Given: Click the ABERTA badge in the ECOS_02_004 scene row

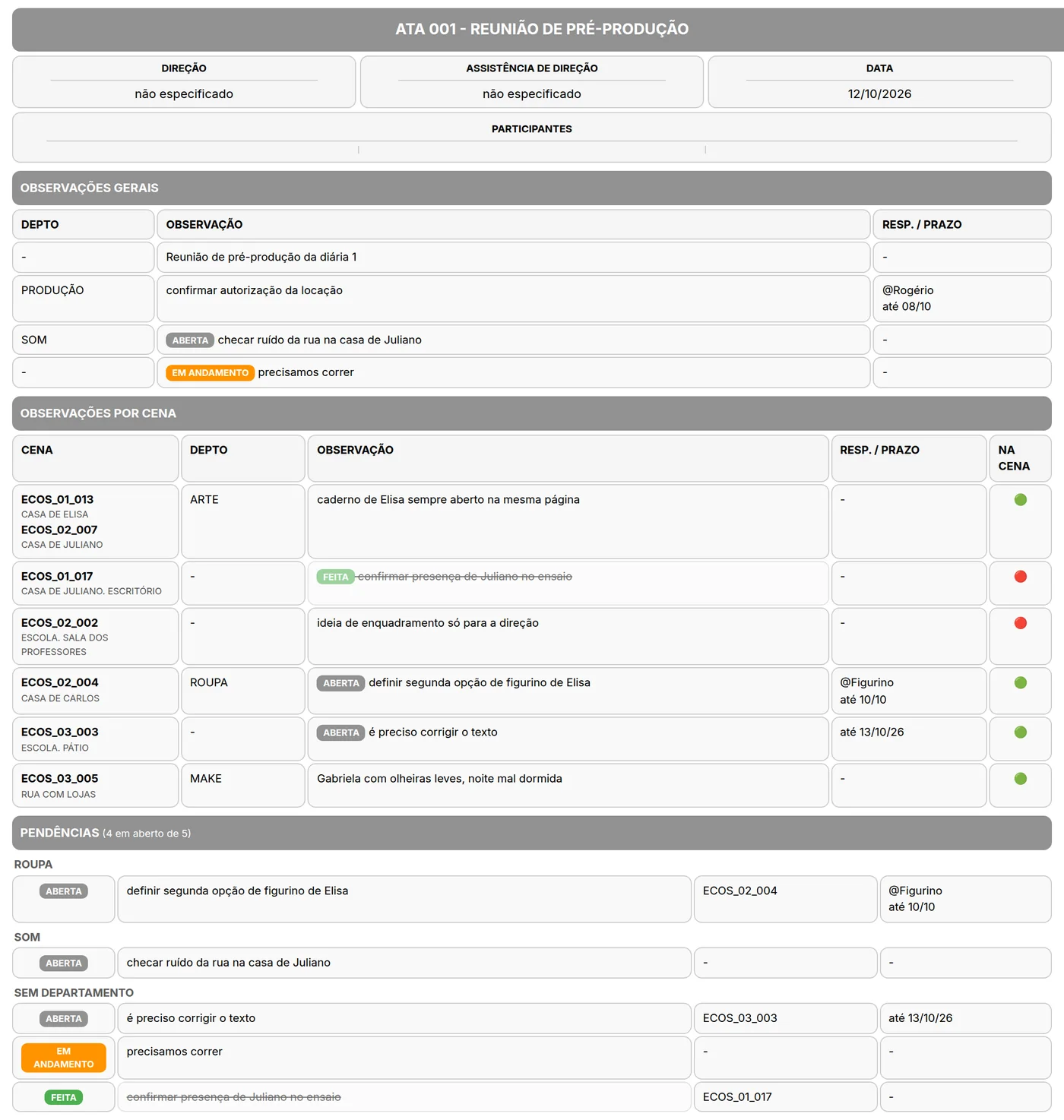Looking at the screenshot, I should 340,684.
